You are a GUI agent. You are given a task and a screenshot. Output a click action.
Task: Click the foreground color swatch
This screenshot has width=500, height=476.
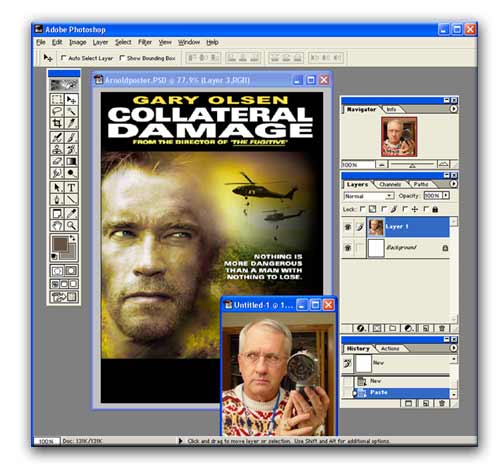60,244
